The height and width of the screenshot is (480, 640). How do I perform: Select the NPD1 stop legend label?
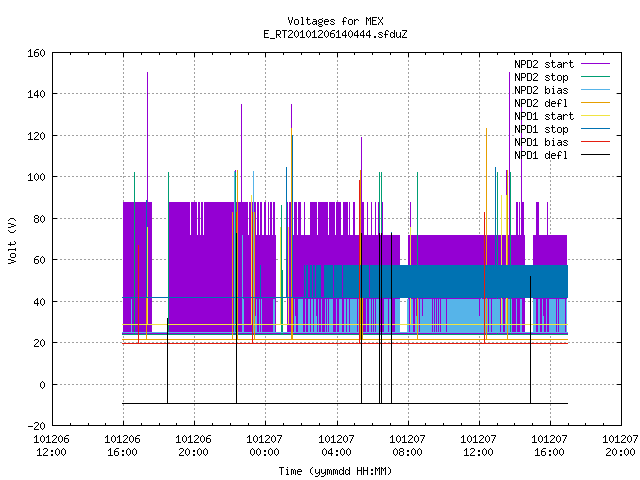(541, 129)
